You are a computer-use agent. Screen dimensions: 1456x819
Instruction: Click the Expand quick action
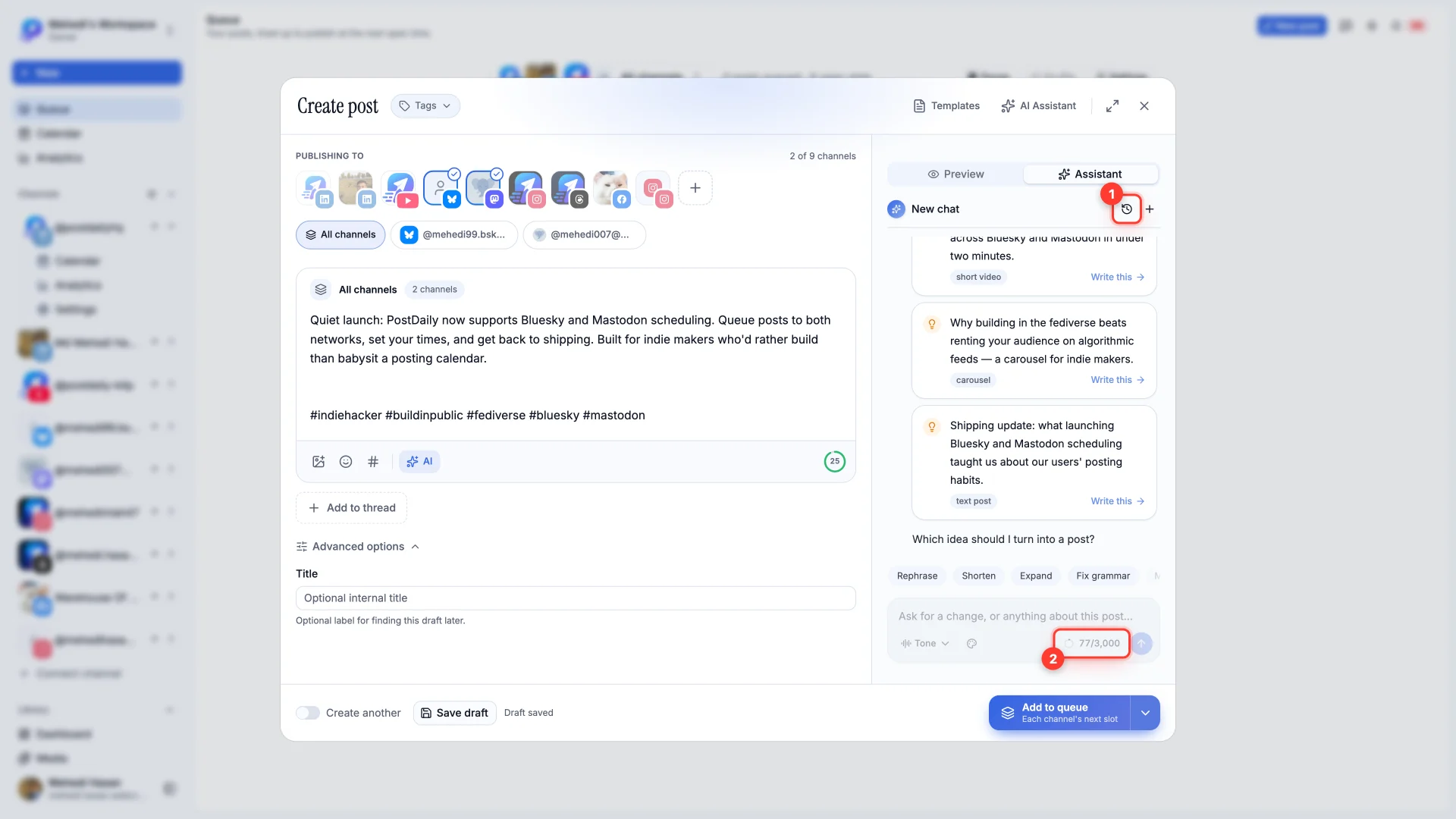click(x=1036, y=576)
